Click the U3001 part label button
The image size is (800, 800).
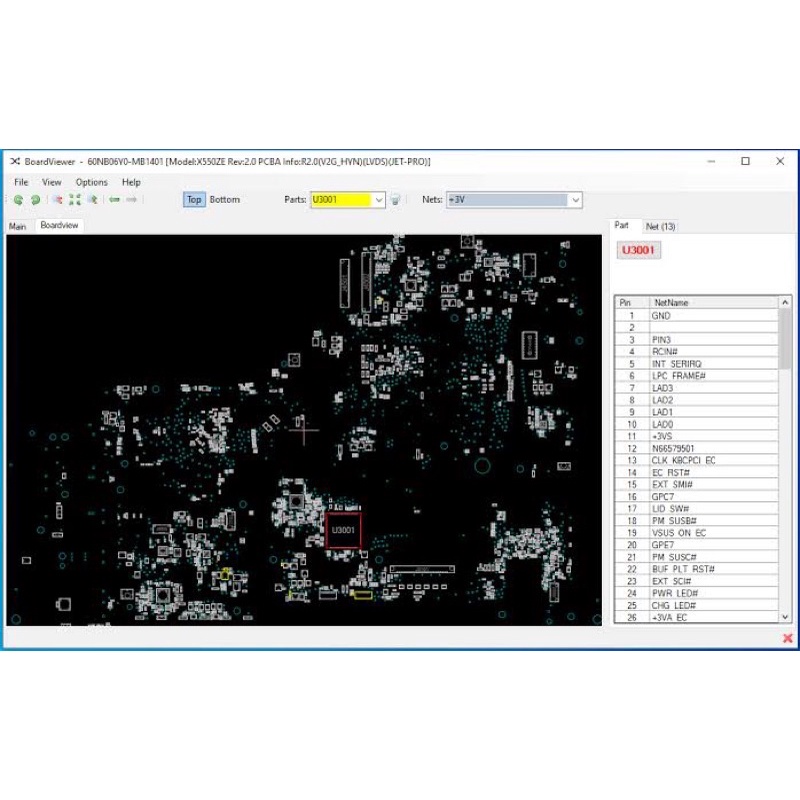pos(638,250)
